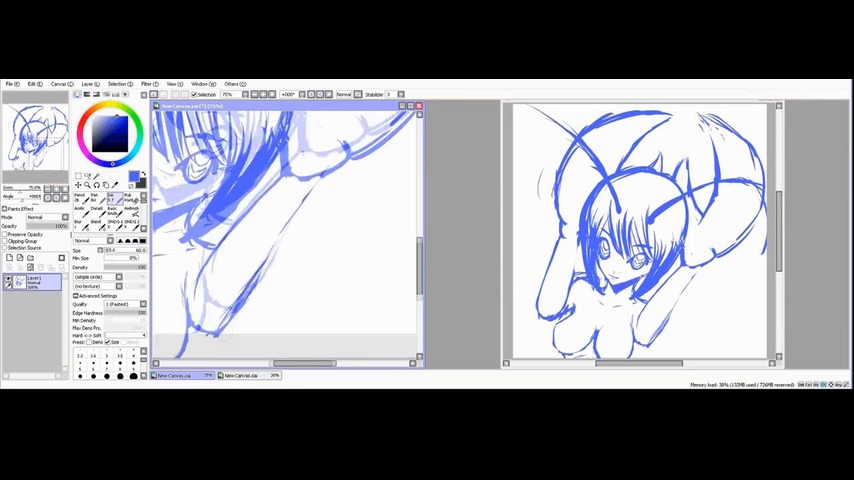Viewport: 854px width, 480px height.
Task: Select the Move tool
Action: pos(78,185)
